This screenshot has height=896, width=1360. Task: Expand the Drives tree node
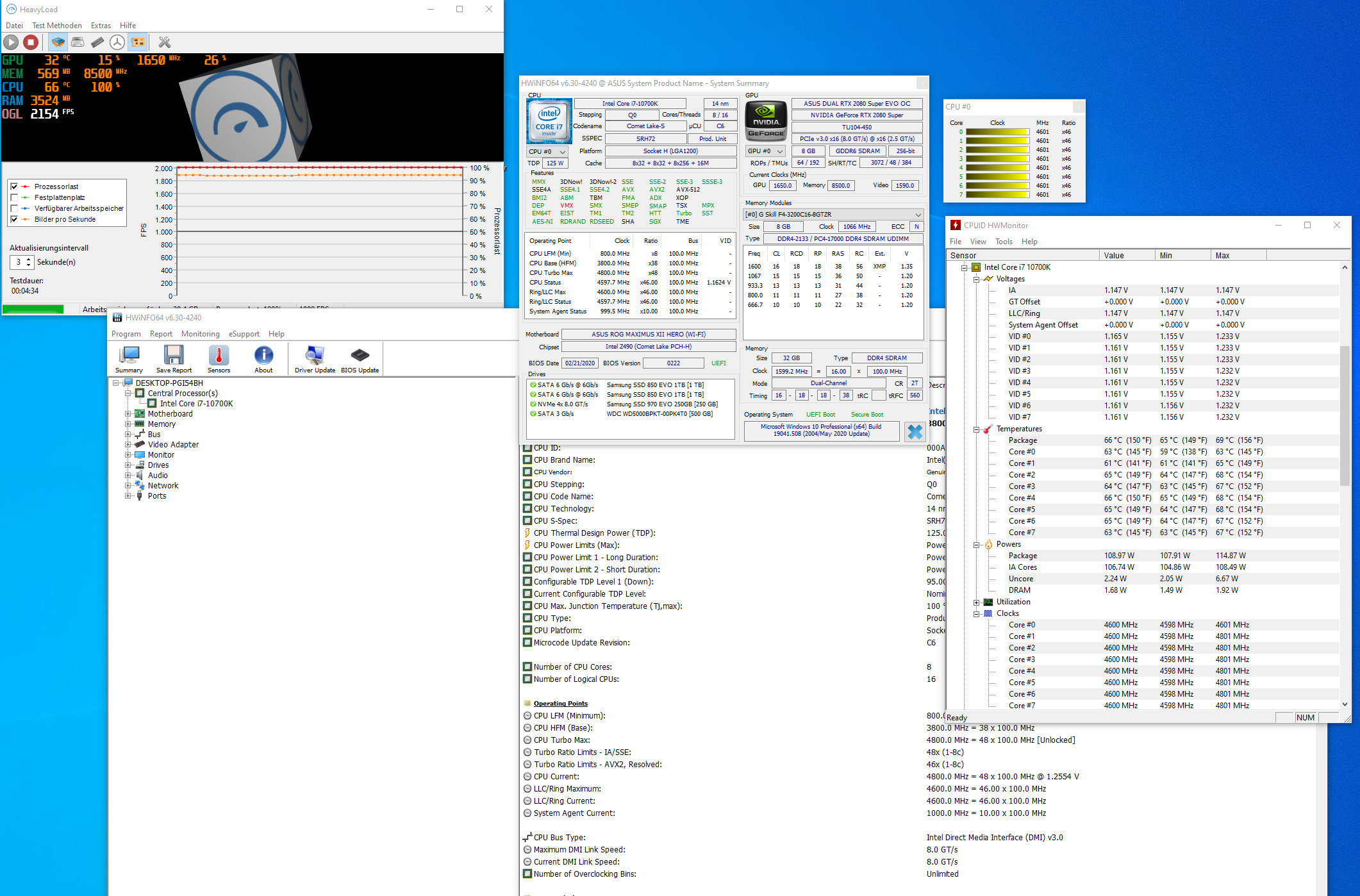(x=128, y=465)
